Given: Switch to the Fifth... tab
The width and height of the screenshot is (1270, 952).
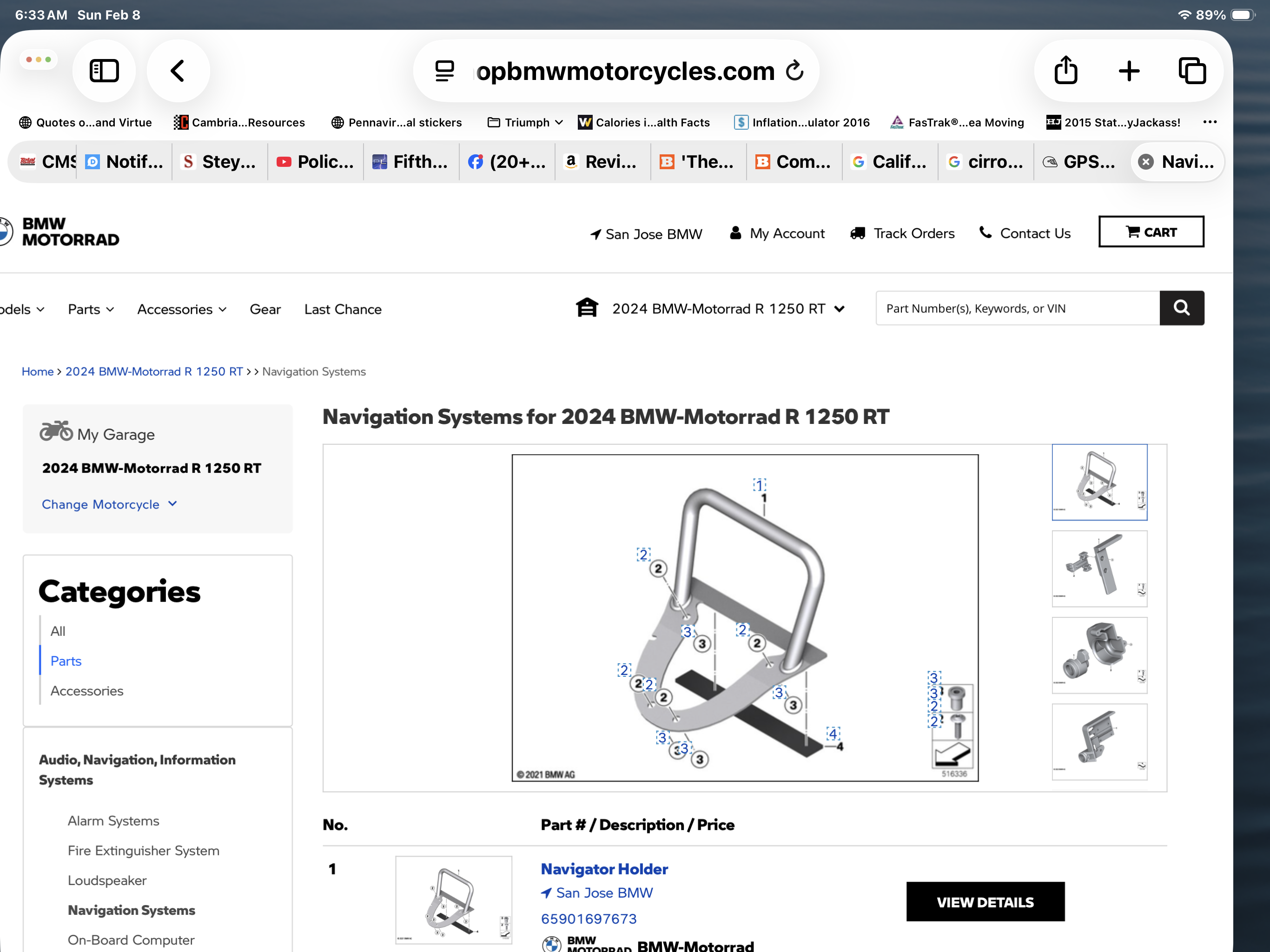Looking at the screenshot, I should [x=411, y=162].
